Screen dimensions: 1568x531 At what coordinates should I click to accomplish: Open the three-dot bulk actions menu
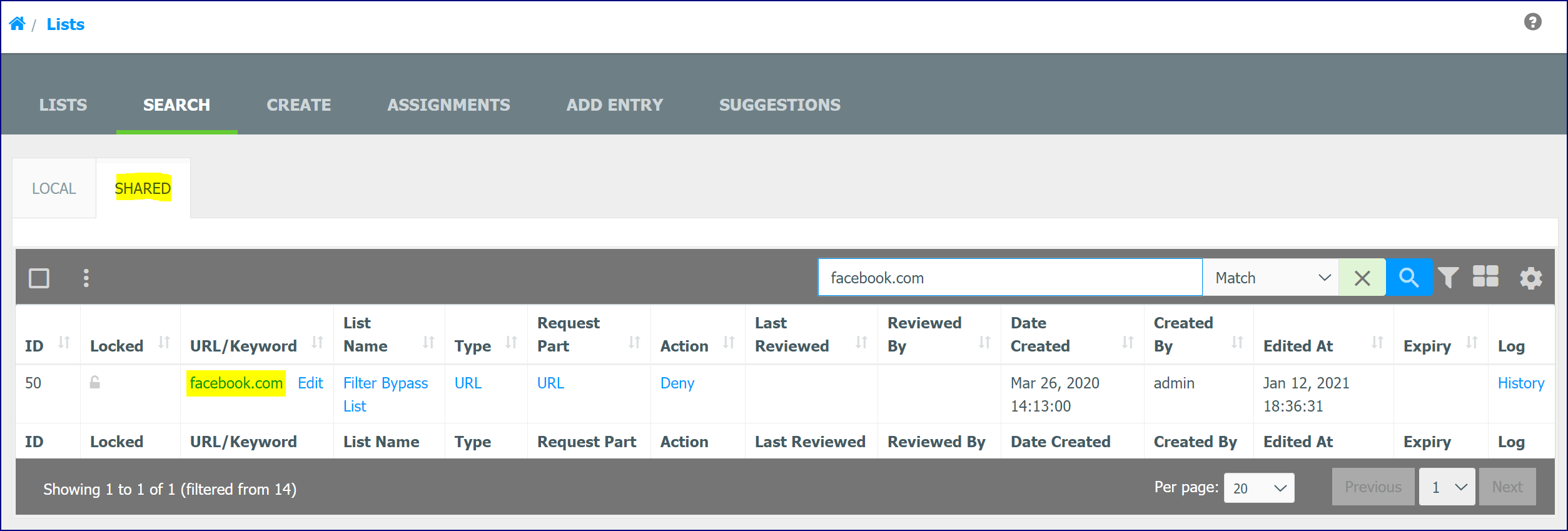(86, 278)
